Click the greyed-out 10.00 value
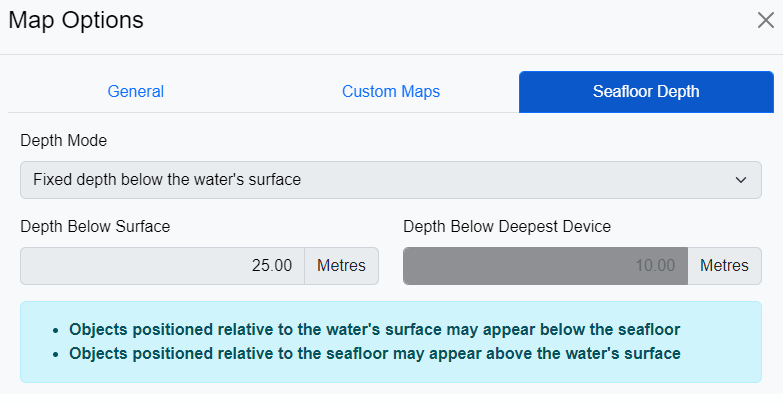This screenshot has height=404, width=783. (x=655, y=266)
